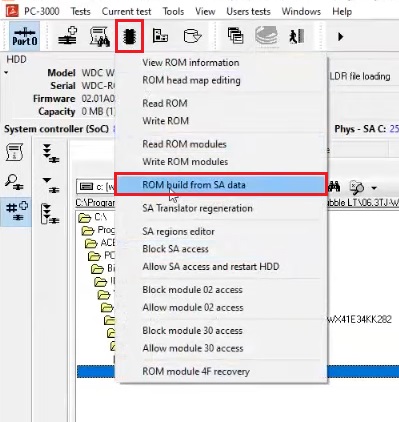399x422 pixels.
Task: Click the walking man exit icon
Action: tap(296, 36)
